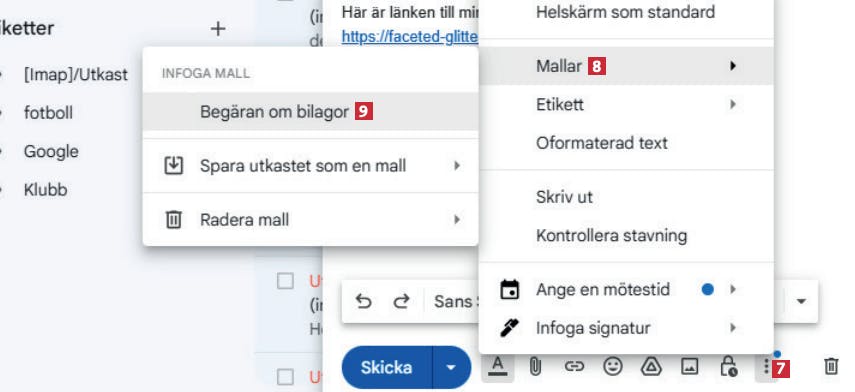Toggle confidential mode lock-clock icon
This screenshot has height=392, width=855.
728,367
